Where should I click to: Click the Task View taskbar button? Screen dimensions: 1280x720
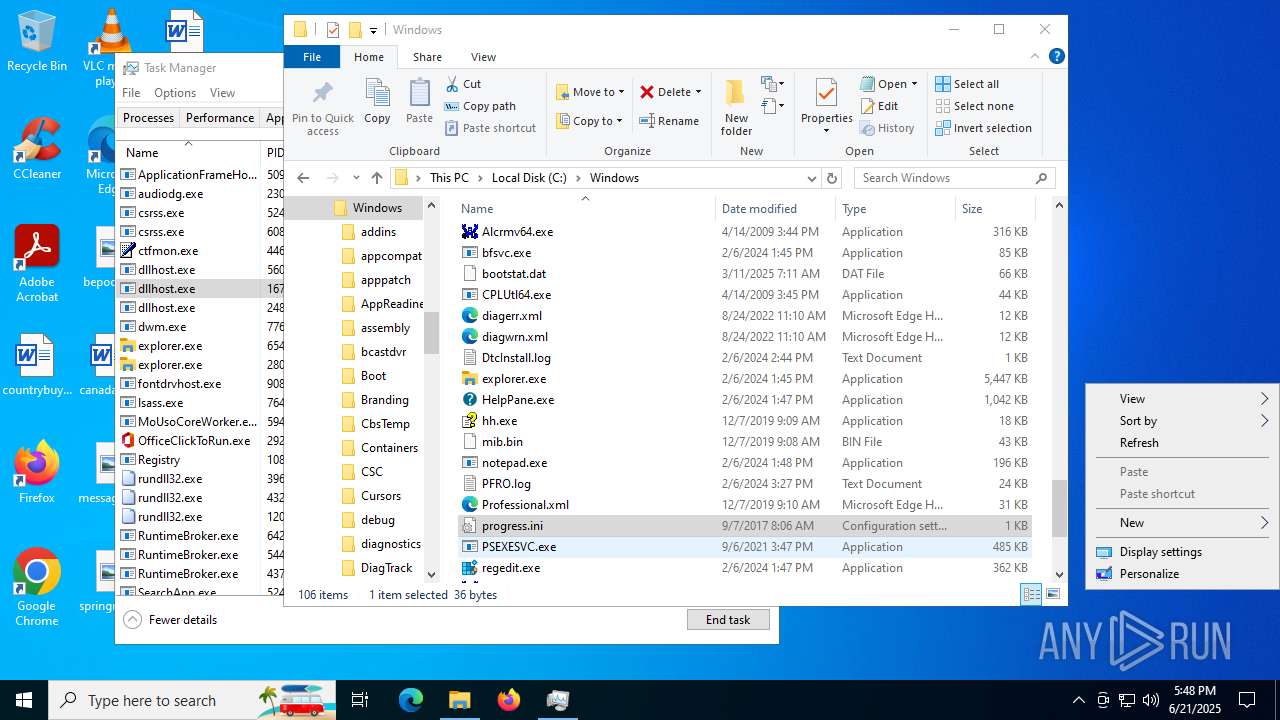click(360, 700)
